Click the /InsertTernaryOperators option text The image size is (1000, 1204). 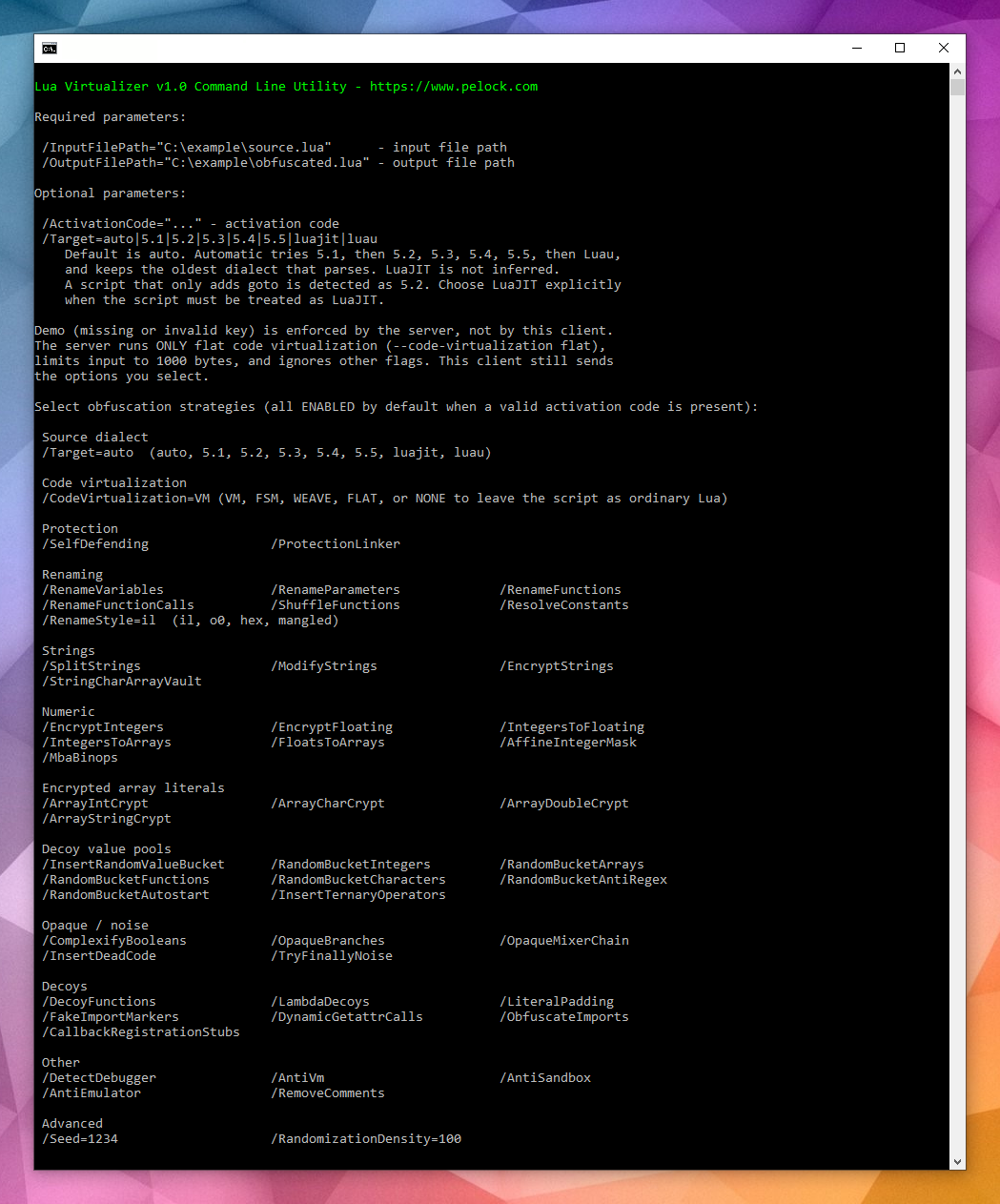(358, 895)
